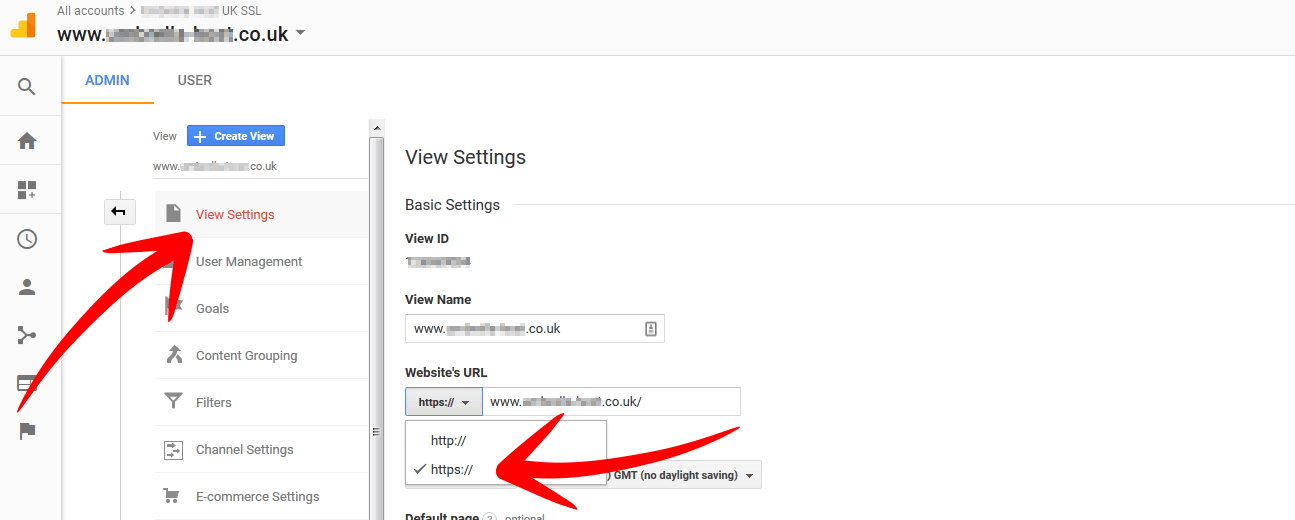The width and height of the screenshot is (1295, 520).
Task: Open Audience person icon
Action: point(27,287)
